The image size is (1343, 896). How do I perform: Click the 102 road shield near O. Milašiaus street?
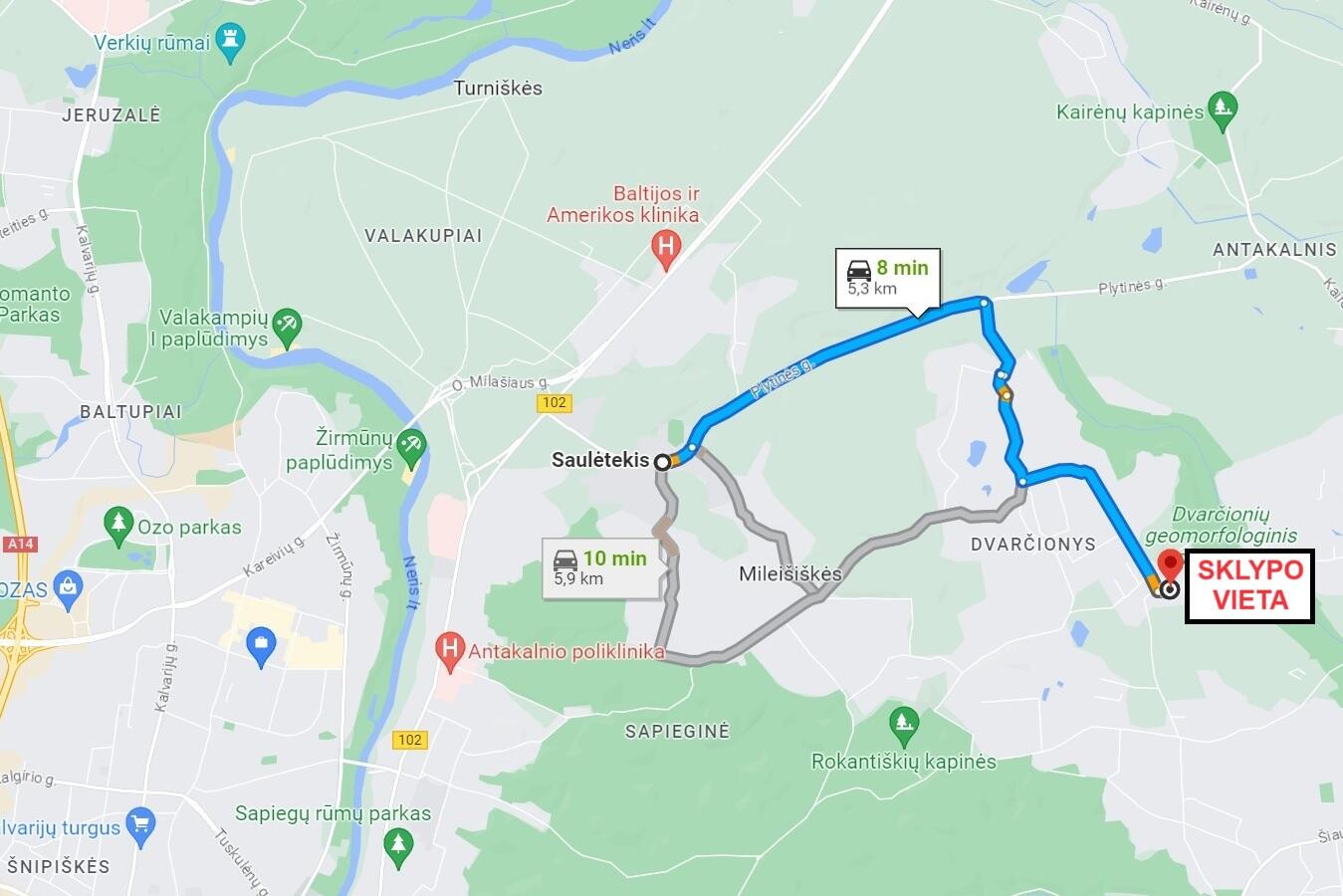554,402
